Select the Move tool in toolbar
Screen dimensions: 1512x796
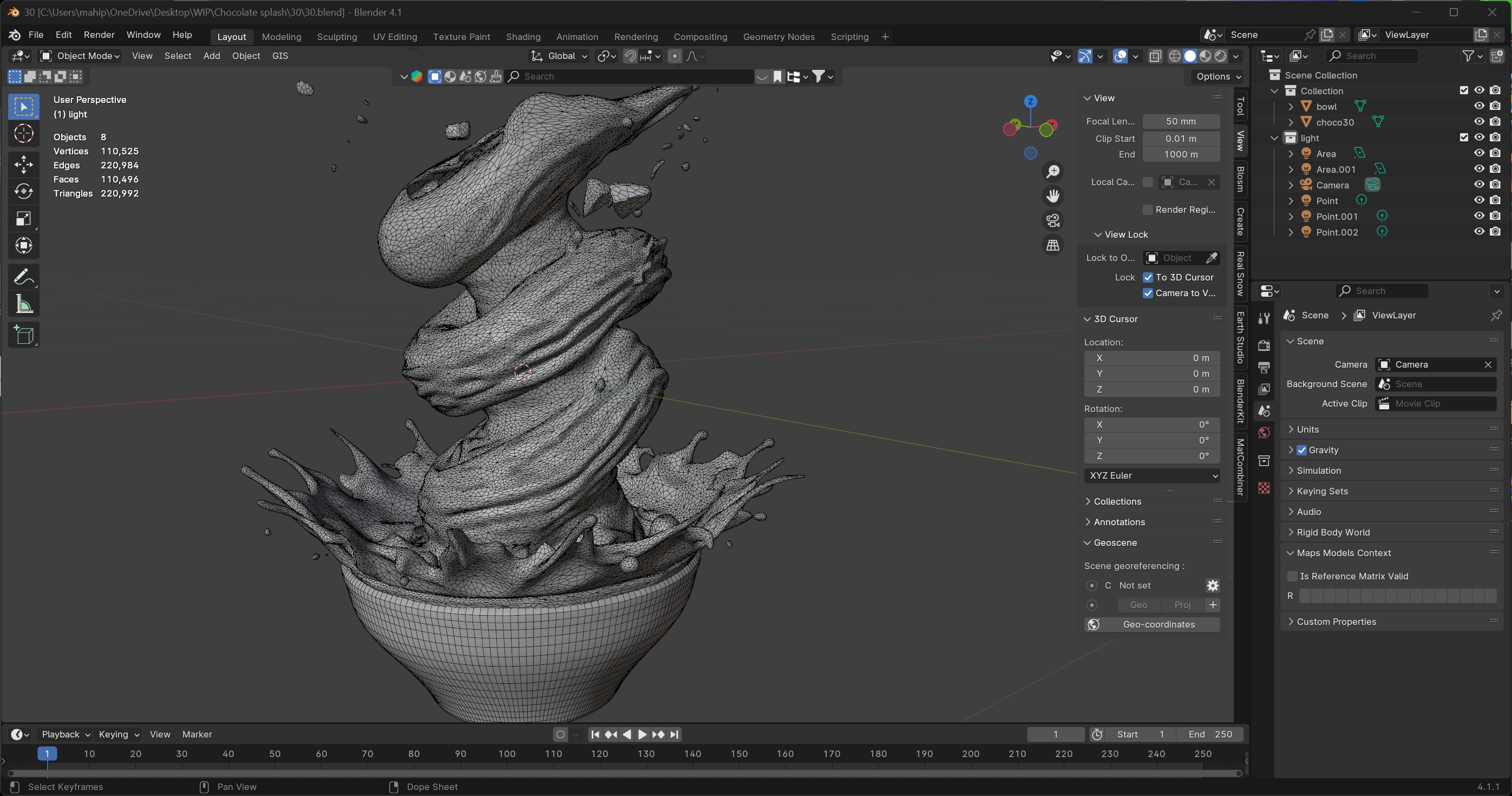(23, 165)
